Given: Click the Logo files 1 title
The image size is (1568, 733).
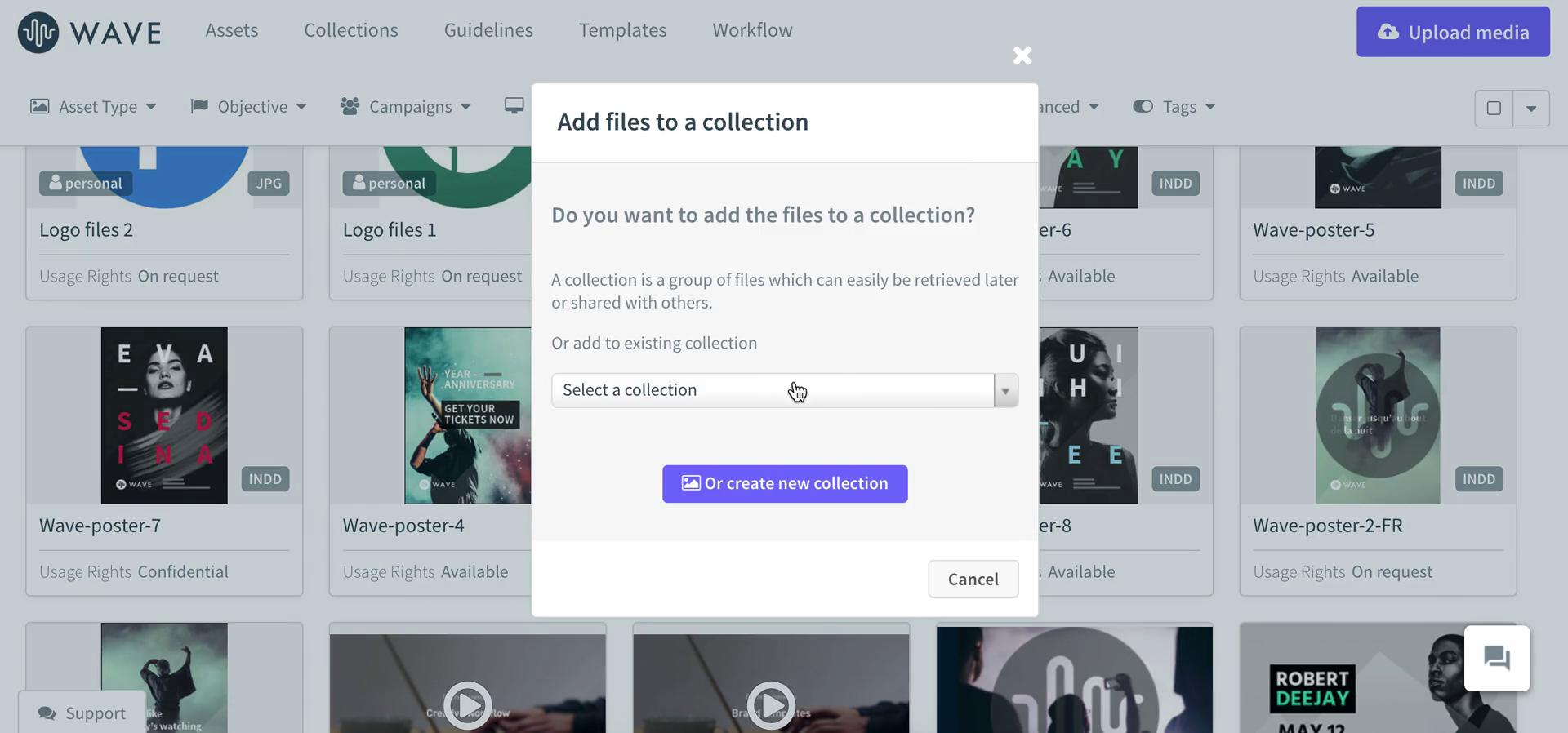Looking at the screenshot, I should [x=390, y=230].
